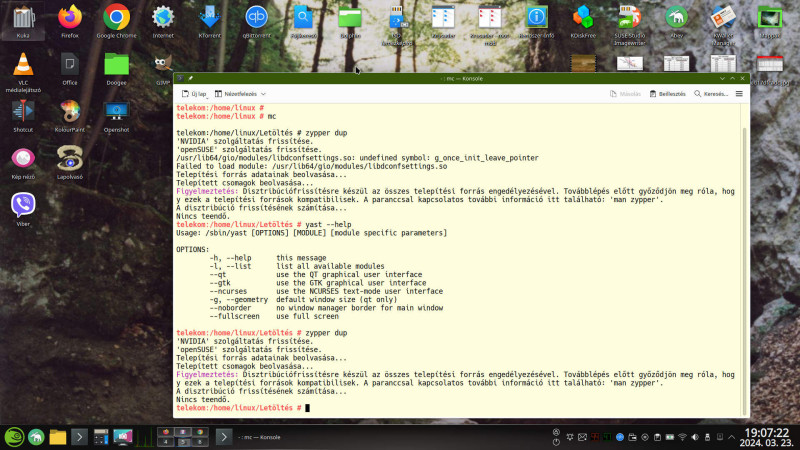Screen dimensions: 800x450
Task: Open KTorrent desktop icon
Action: tap(209, 21)
